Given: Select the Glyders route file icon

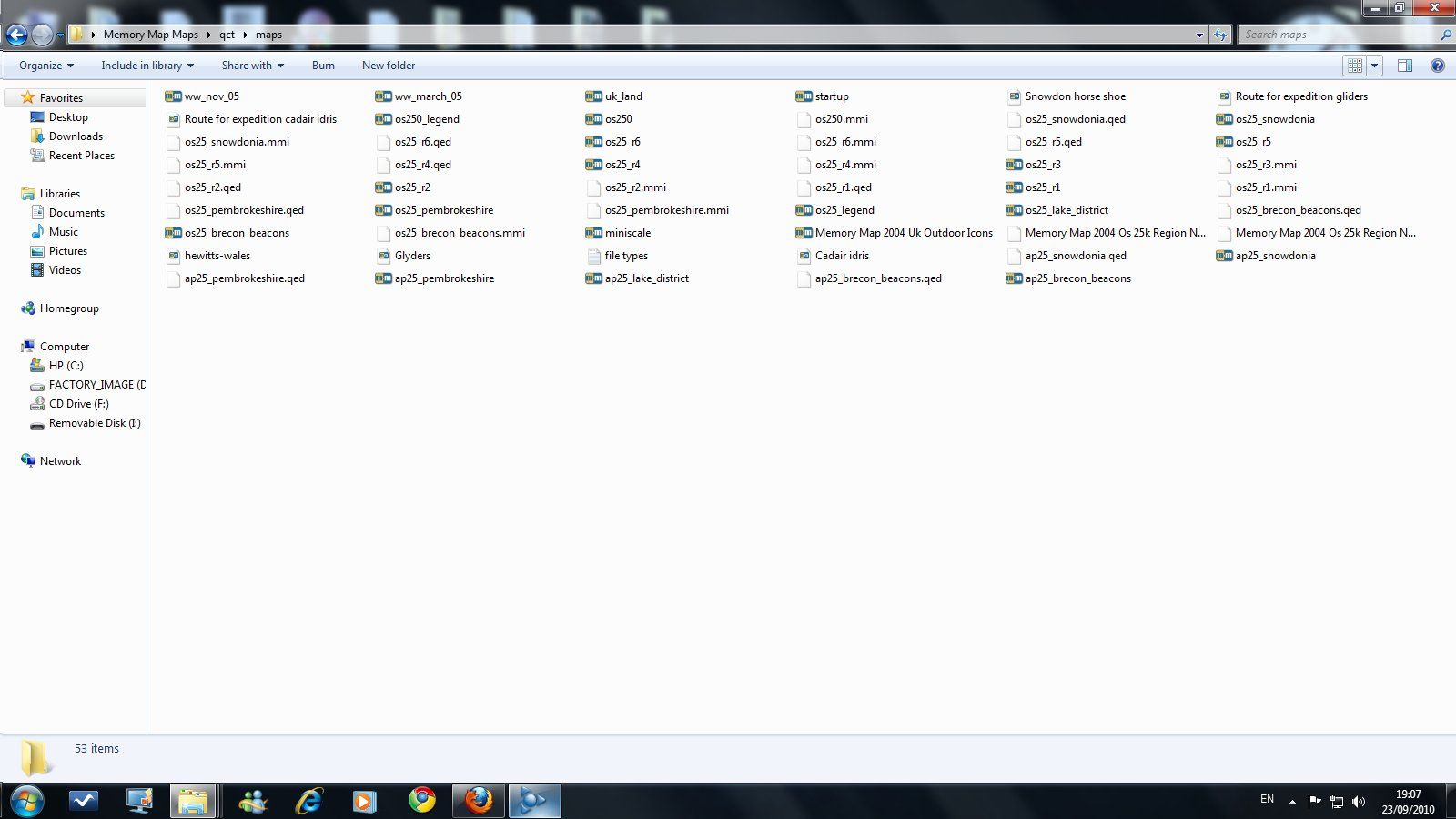Looking at the screenshot, I should pyautogui.click(x=383, y=256).
